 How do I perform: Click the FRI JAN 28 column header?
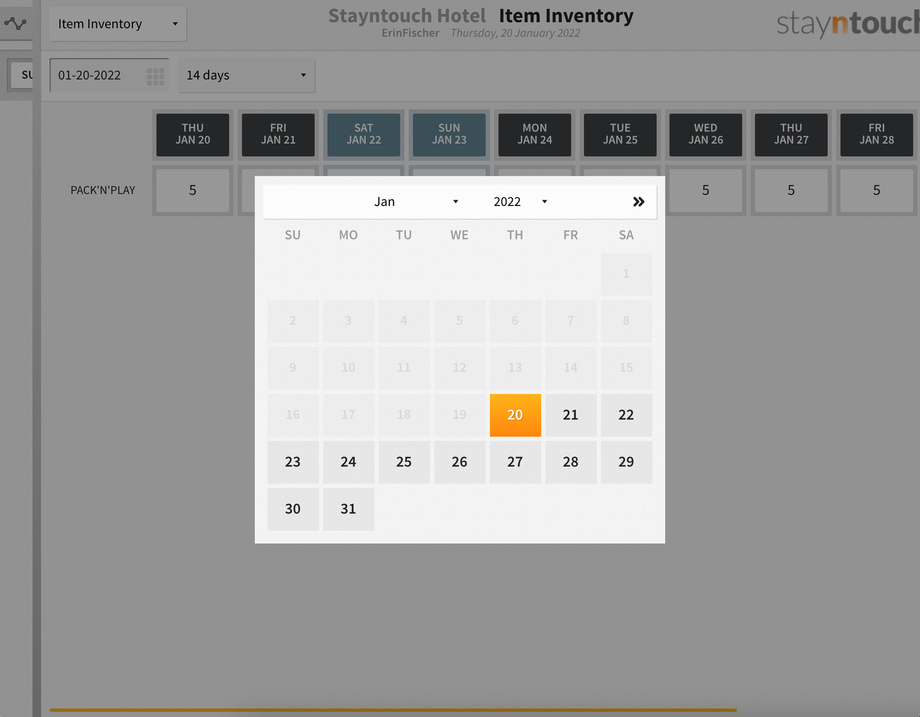(877, 134)
